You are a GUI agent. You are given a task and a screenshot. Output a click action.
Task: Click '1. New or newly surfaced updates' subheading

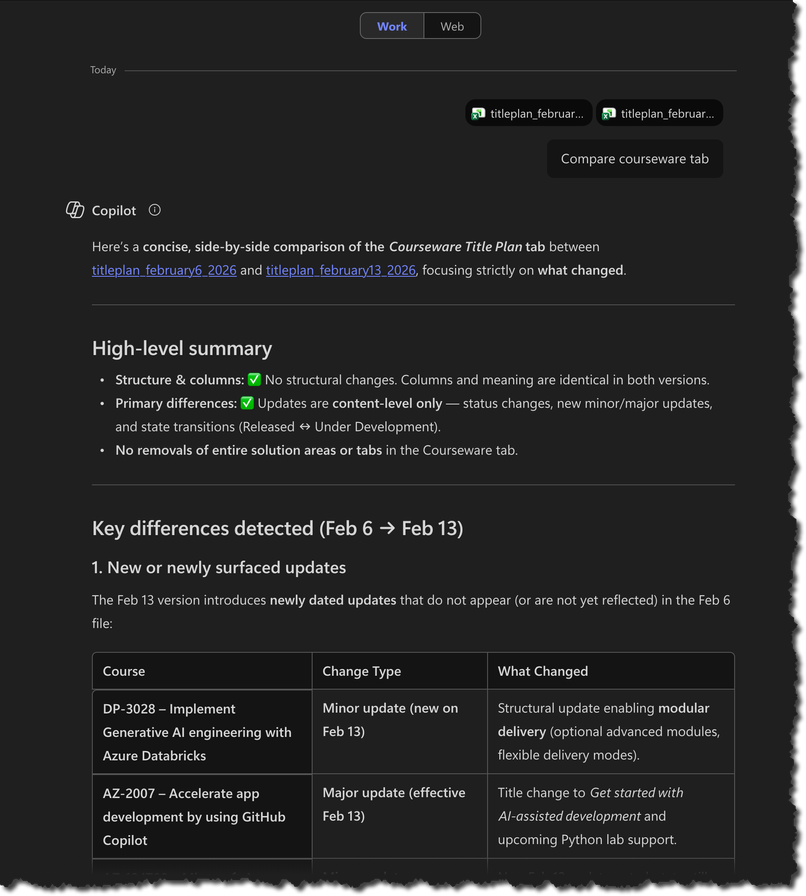pos(219,567)
